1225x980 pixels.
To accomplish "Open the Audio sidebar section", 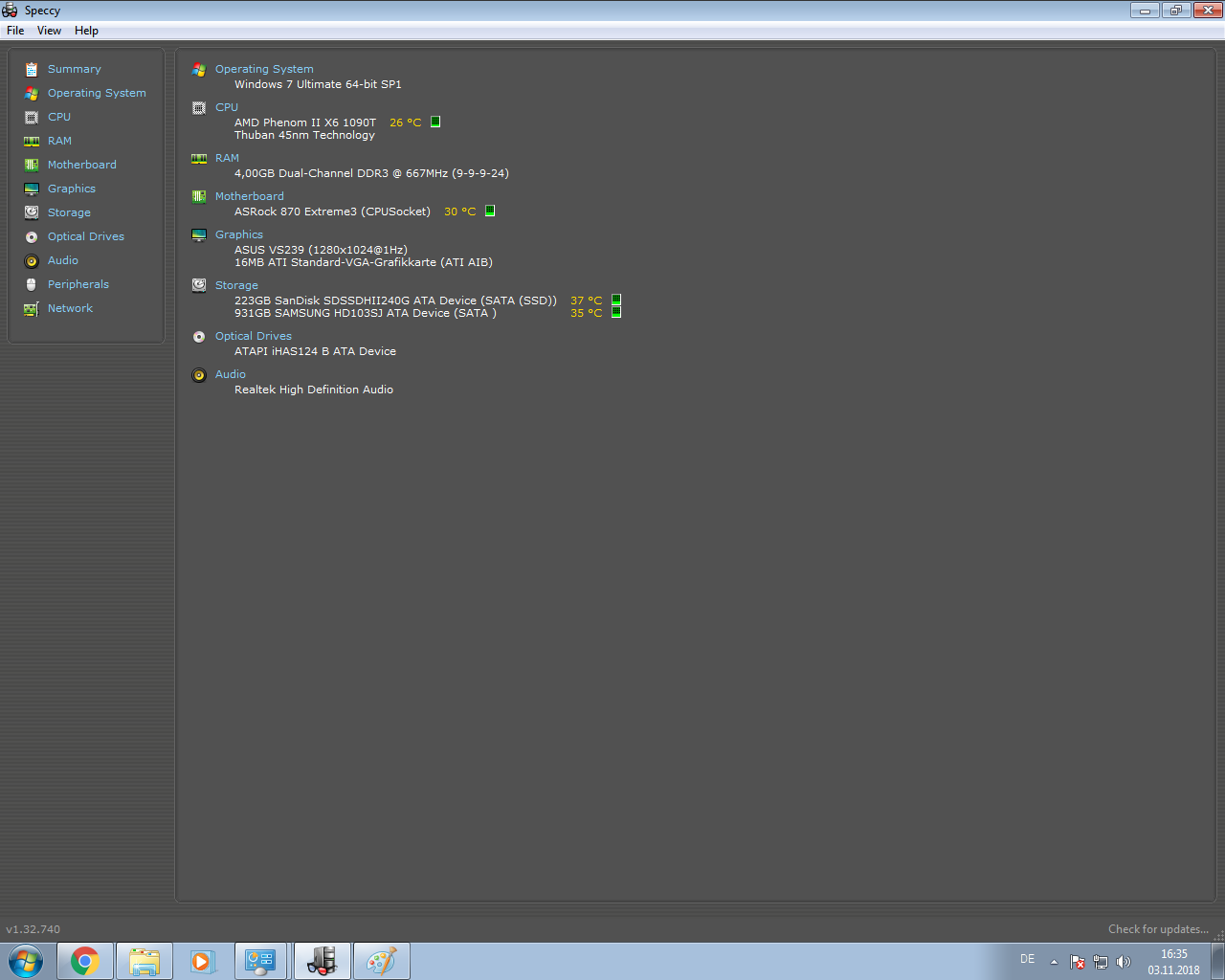I will point(63,260).
